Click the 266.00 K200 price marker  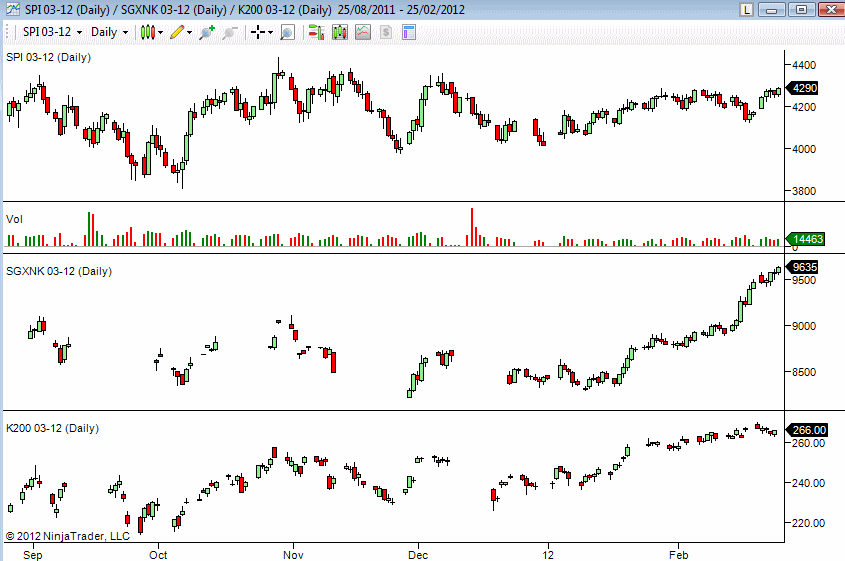pyautogui.click(x=807, y=430)
